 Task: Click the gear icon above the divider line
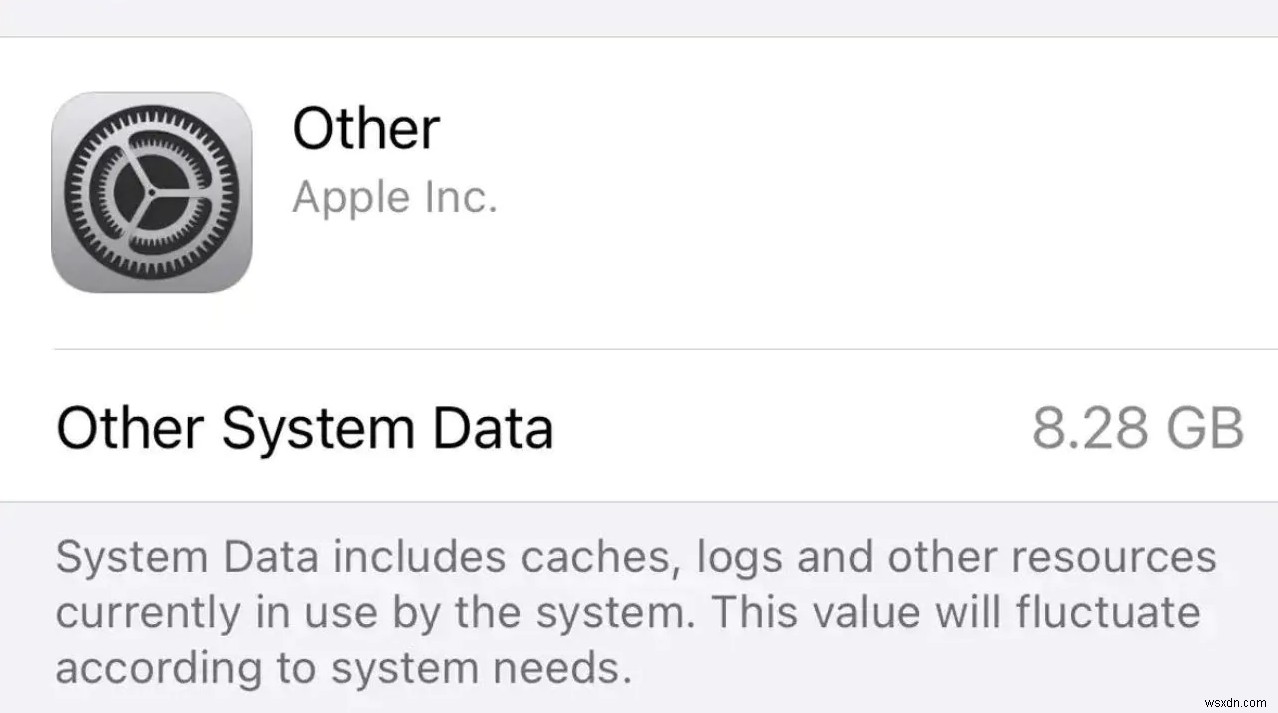click(x=151, y=192)
